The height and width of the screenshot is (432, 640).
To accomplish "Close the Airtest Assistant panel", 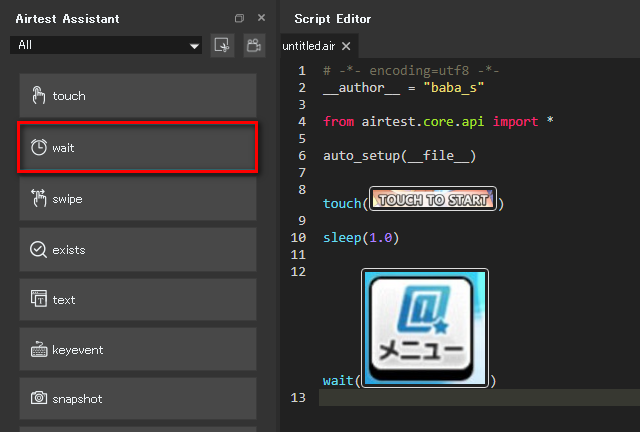I will [262, 18].
